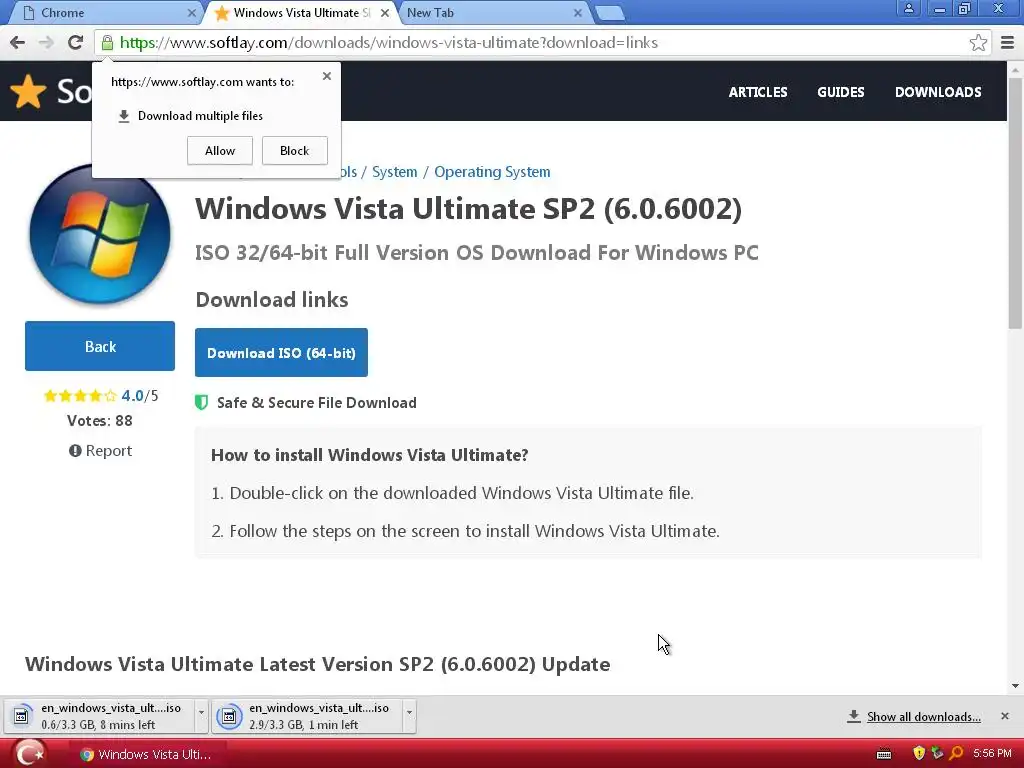Click the Softlay star logo

[28, 91]
